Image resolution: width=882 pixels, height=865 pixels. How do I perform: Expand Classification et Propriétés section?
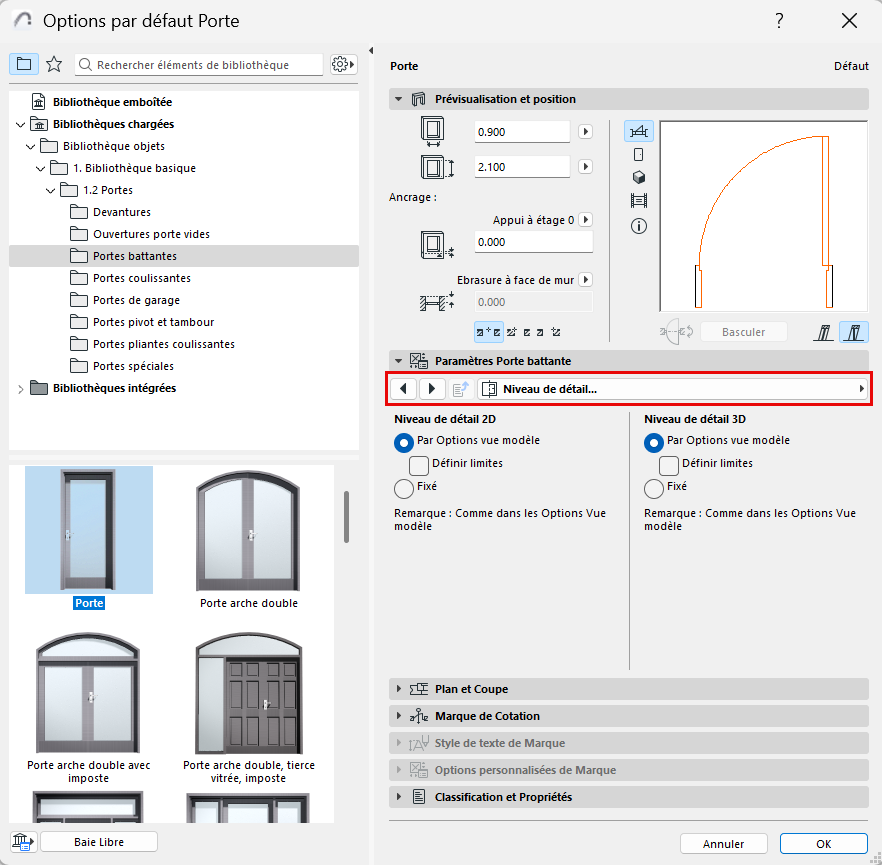[x=503, y=797]
